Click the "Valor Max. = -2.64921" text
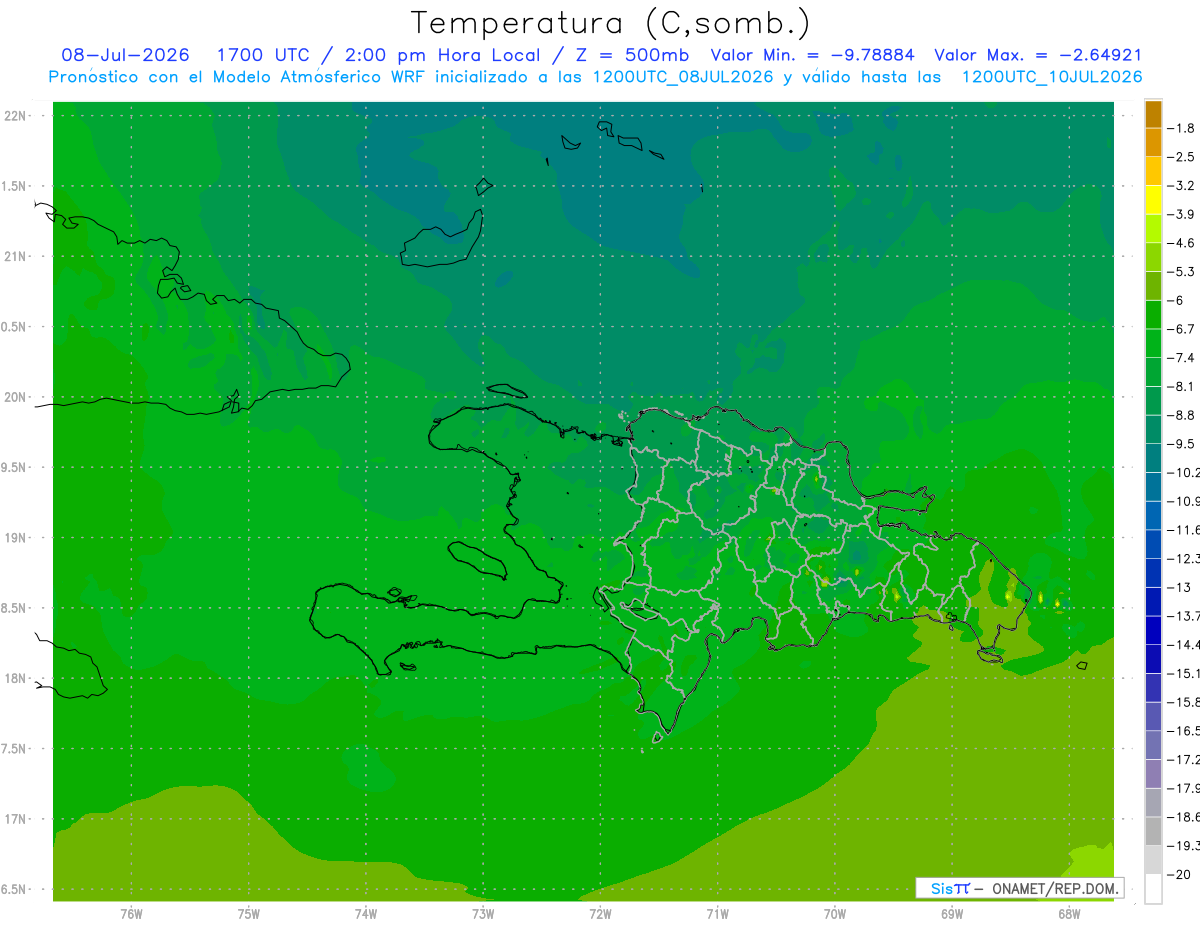Screen dimensions: 1200x927 tap(1038, 55)
